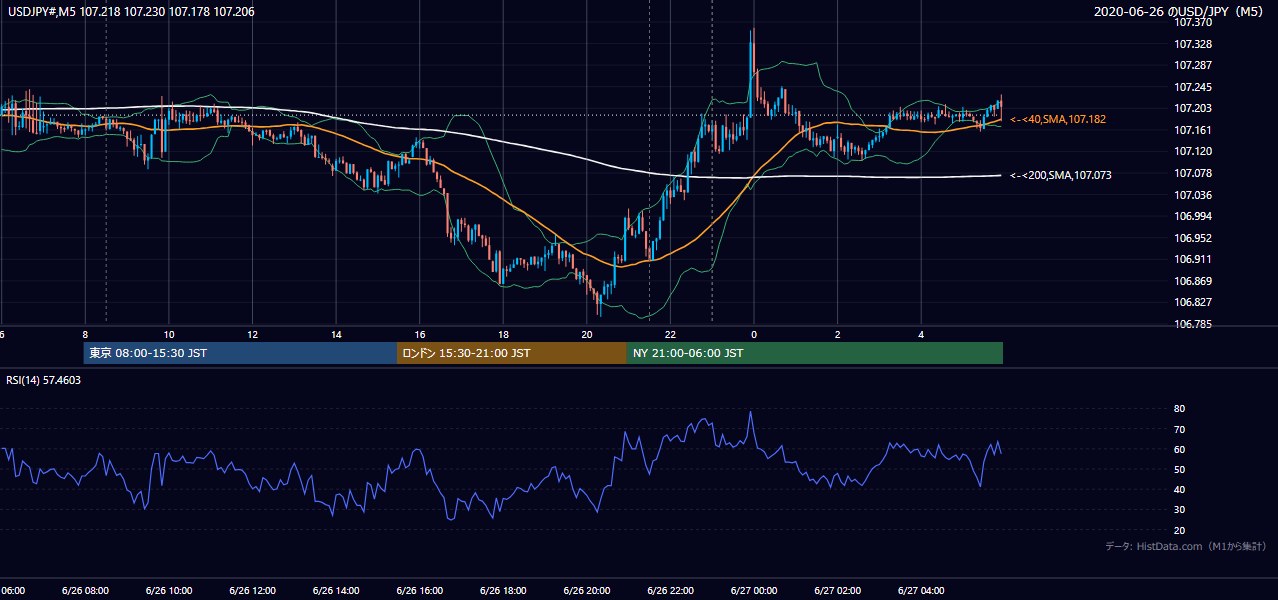
Task: Click price scale value 107.370
Action: pos(1193,23)
